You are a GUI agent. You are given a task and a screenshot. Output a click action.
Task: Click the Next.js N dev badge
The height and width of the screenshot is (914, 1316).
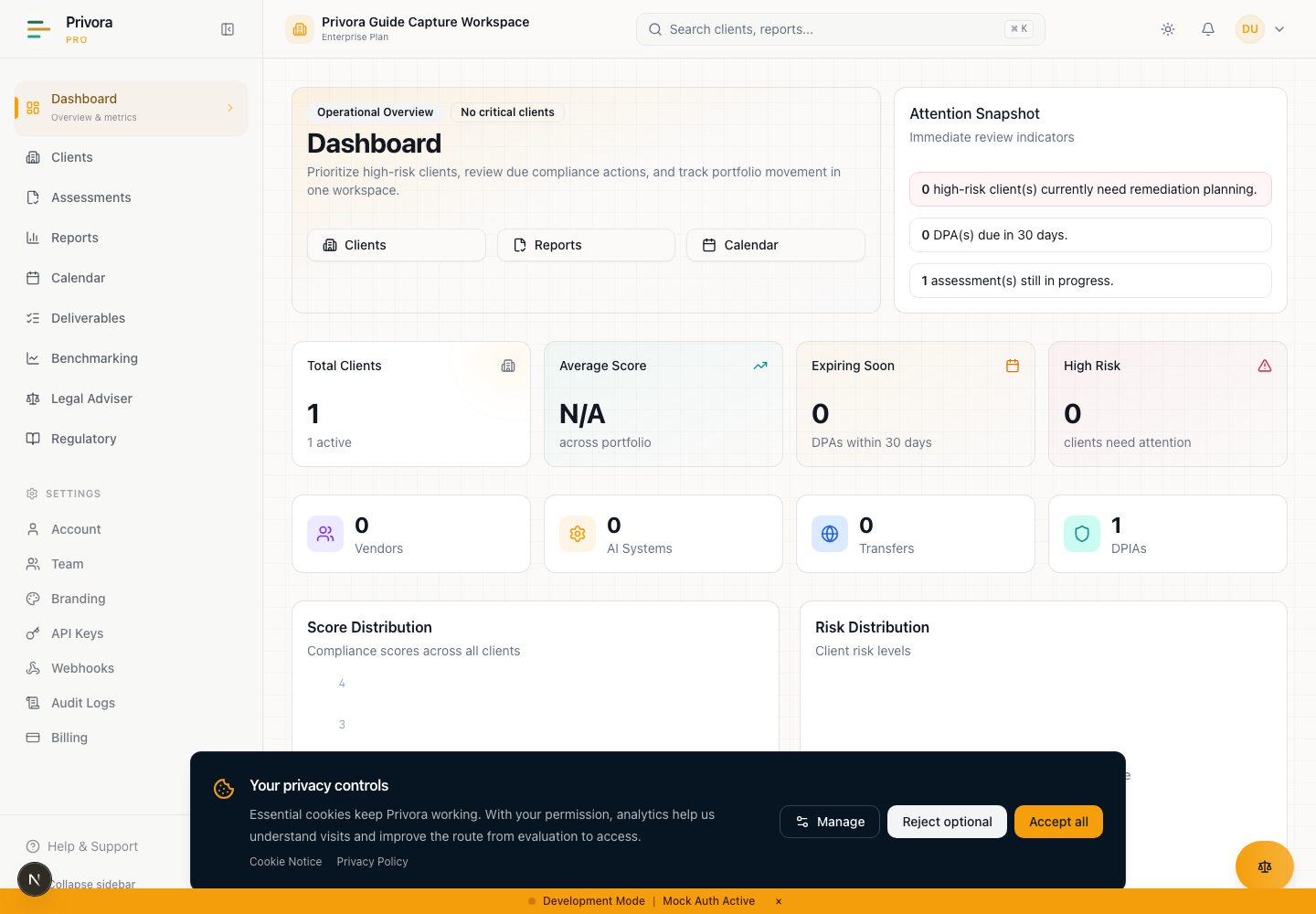tap(35, 879)
